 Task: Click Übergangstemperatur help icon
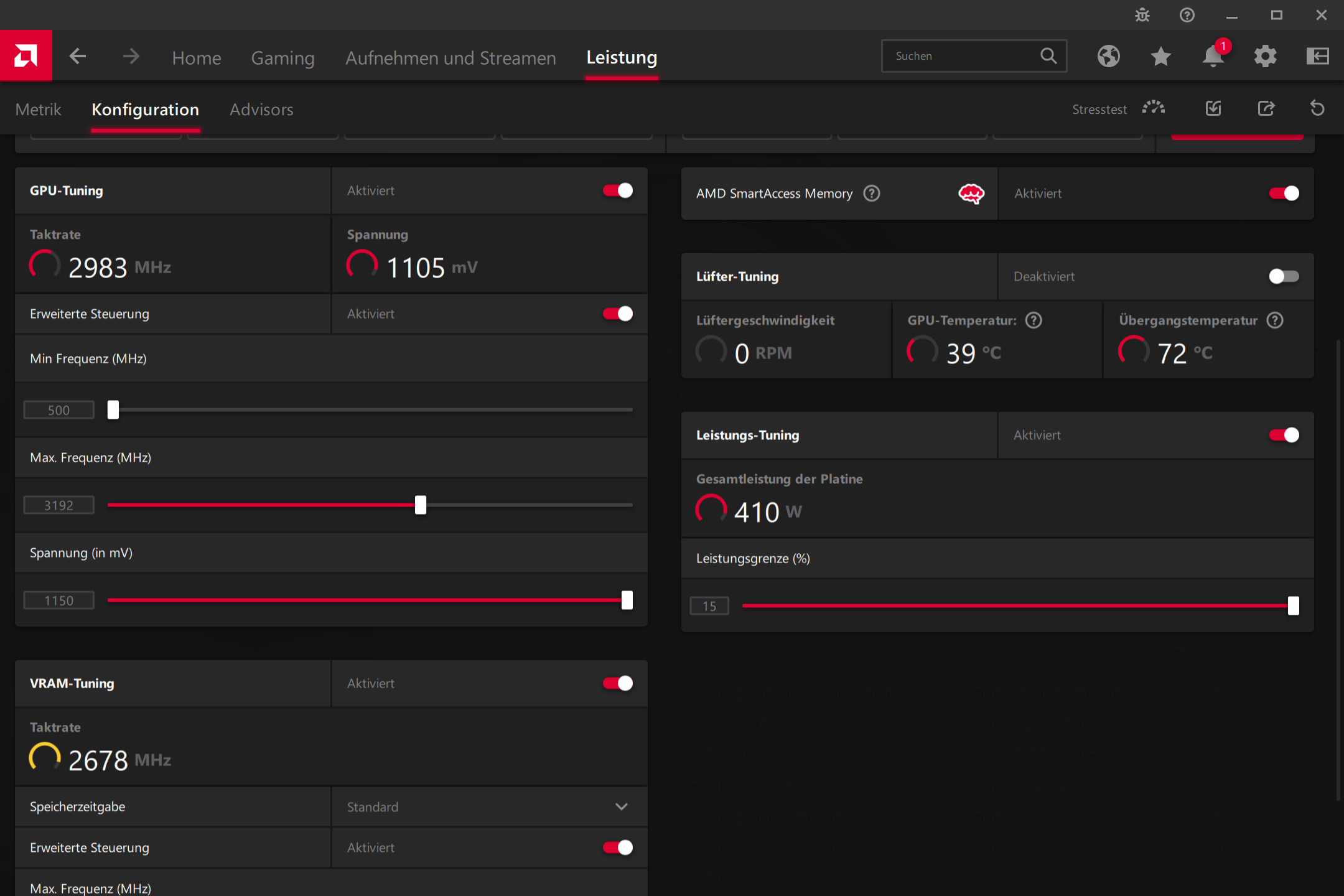click(1275, 320)
